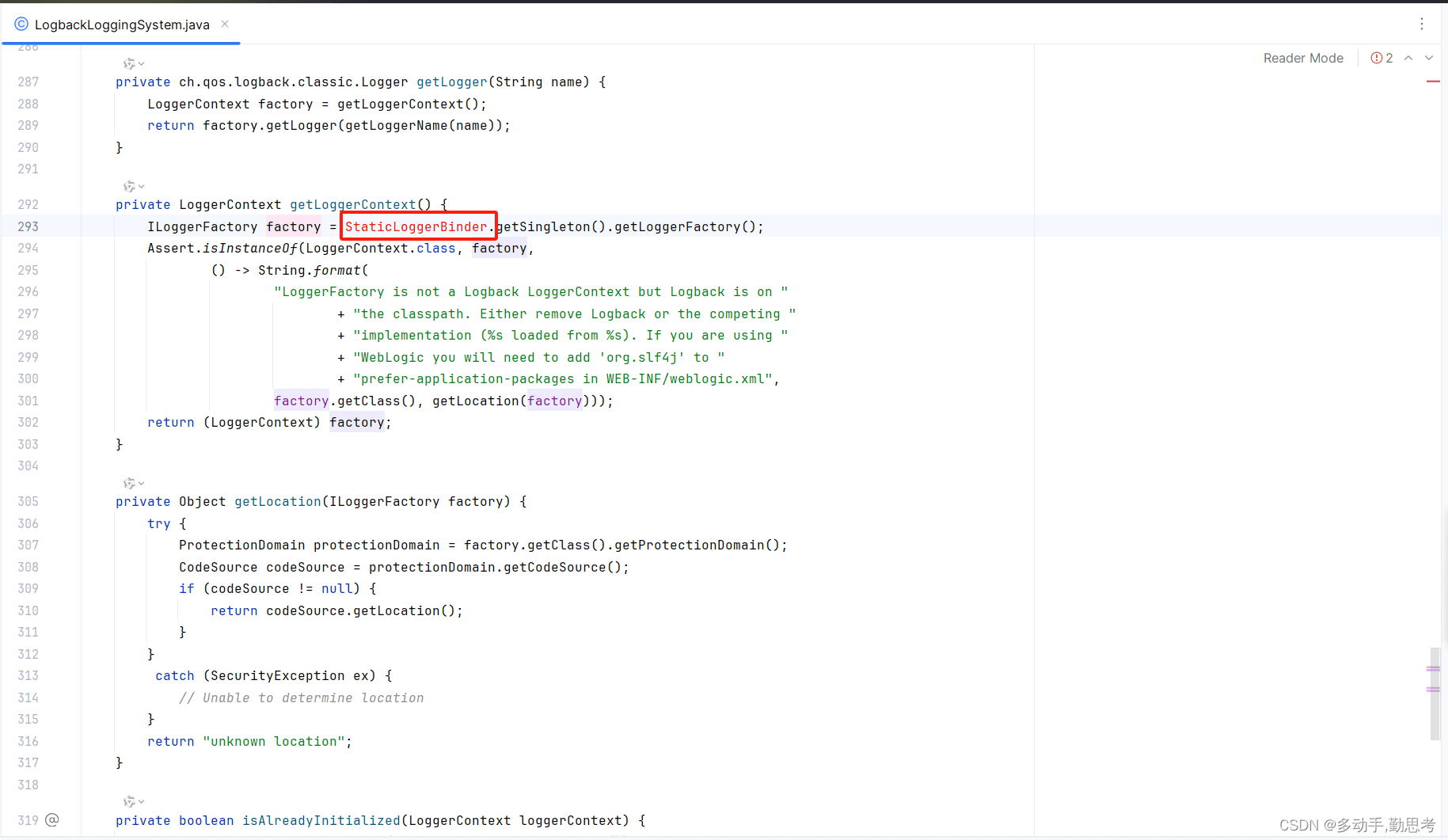The height and width of the screenshot is (840, 1448).
Task: Close the LogbackLoggingSystem.java tab
Action: pyautogui.click(x=225, y=24)
